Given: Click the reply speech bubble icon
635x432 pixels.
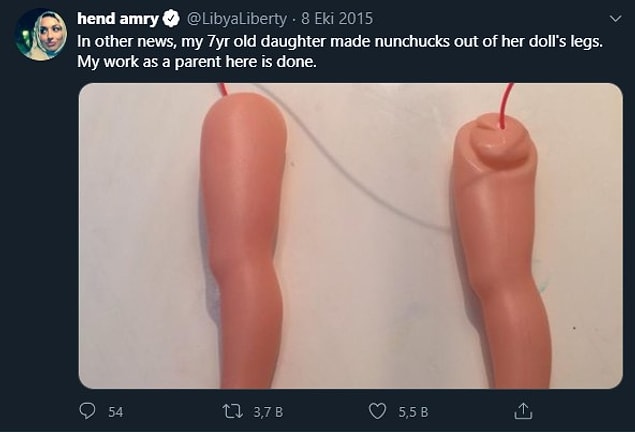Looking at the screenshot, I should click(x=87, y=411).
